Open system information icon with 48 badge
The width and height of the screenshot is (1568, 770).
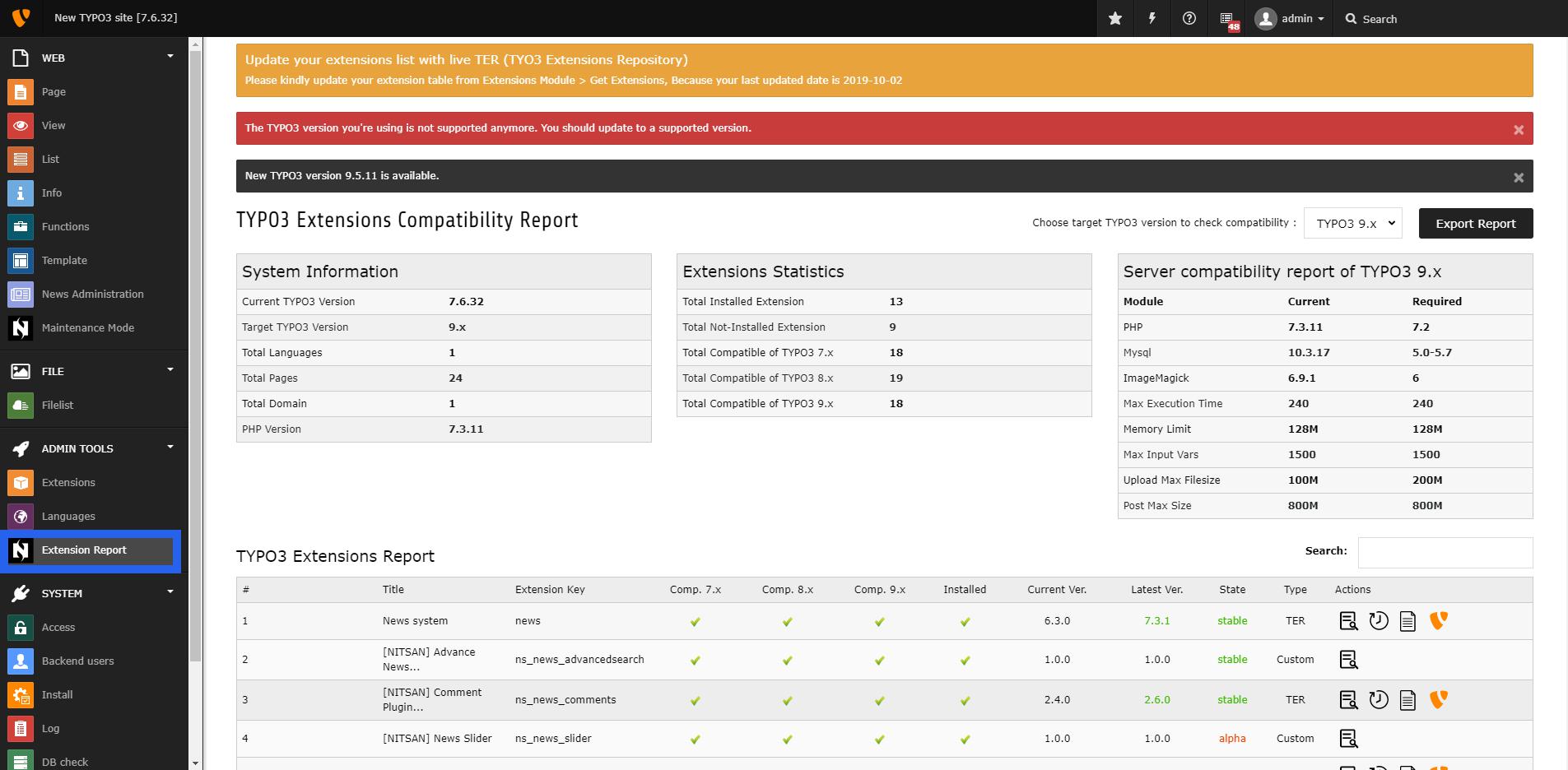(1229, 20)
